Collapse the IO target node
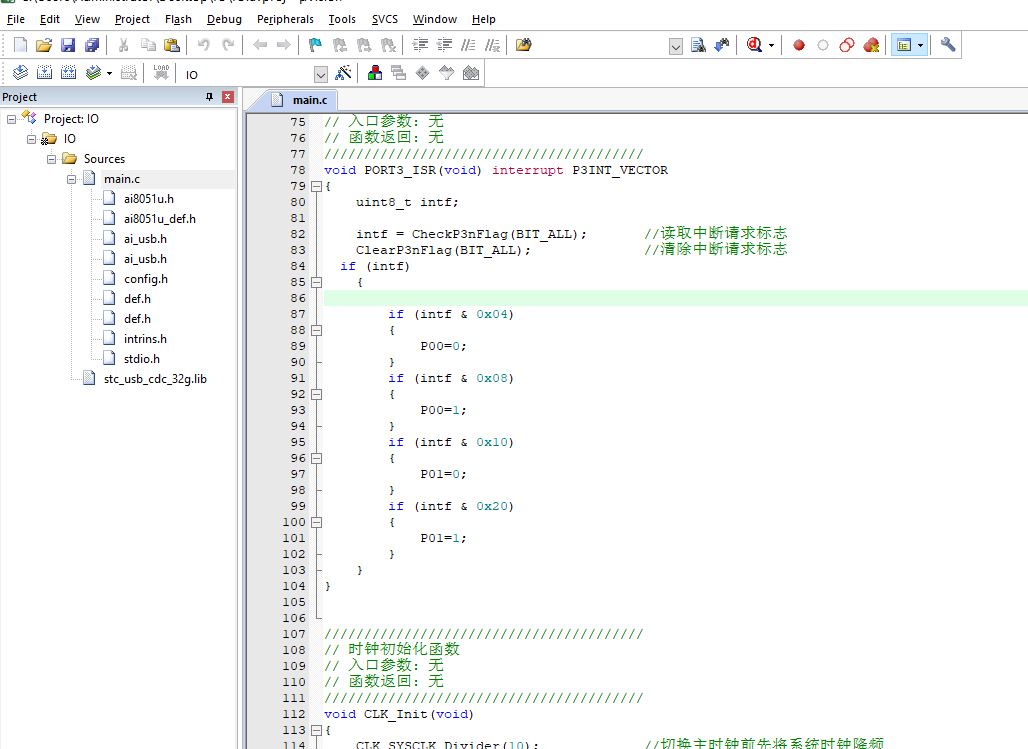Viewport: 1028px width, 749px height. (31, 139)
